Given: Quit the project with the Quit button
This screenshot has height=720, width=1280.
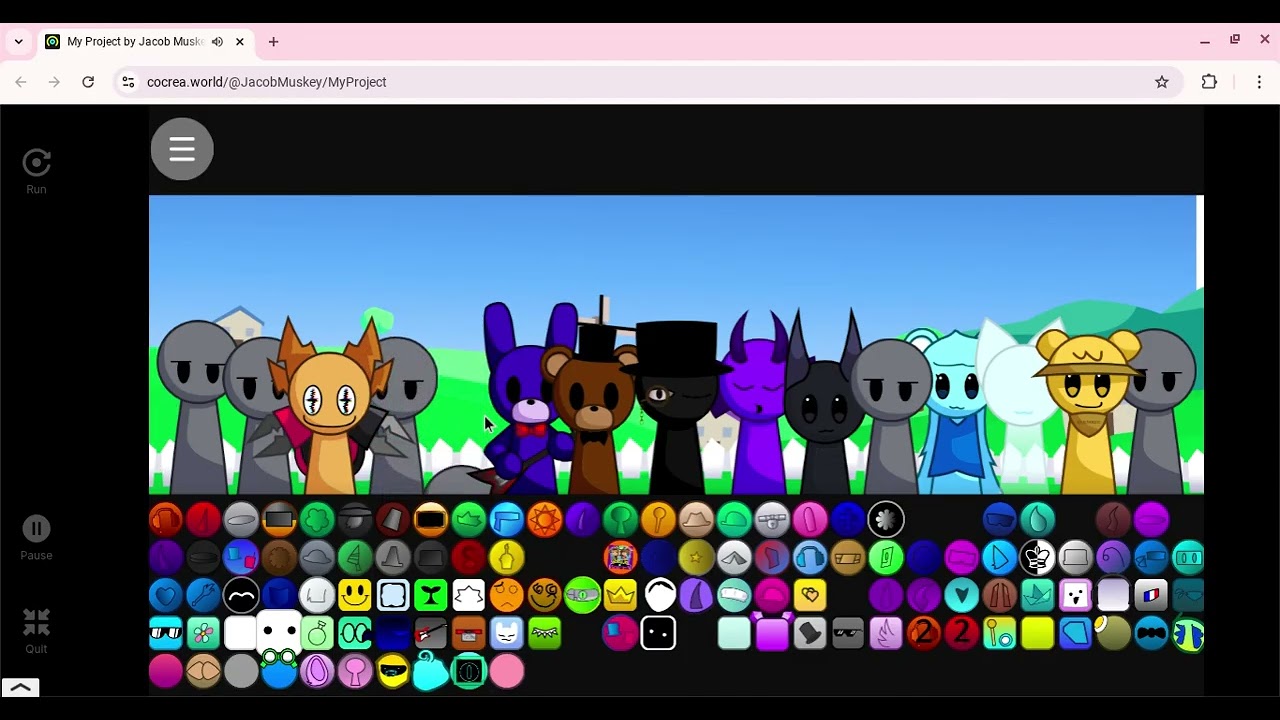Looking at the screenshot, I should click(36, 631).
